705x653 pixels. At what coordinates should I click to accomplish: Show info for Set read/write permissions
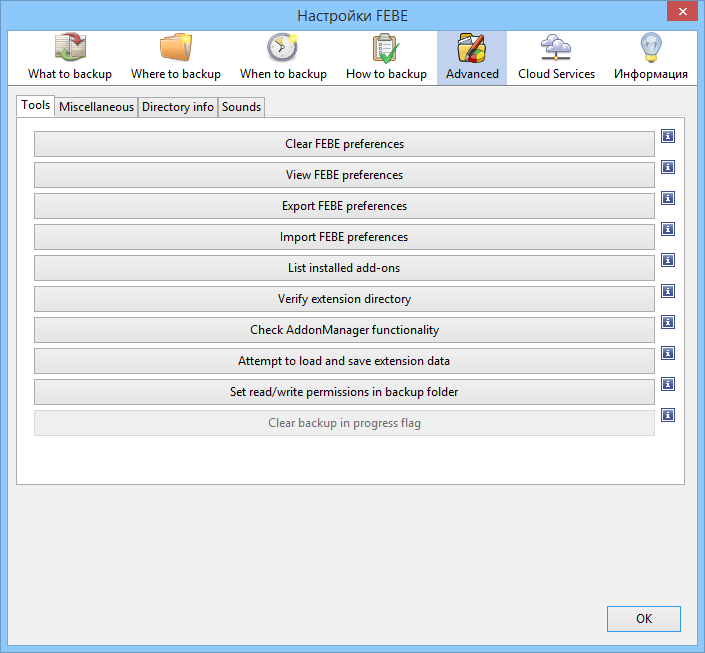(x=668, y=384)
